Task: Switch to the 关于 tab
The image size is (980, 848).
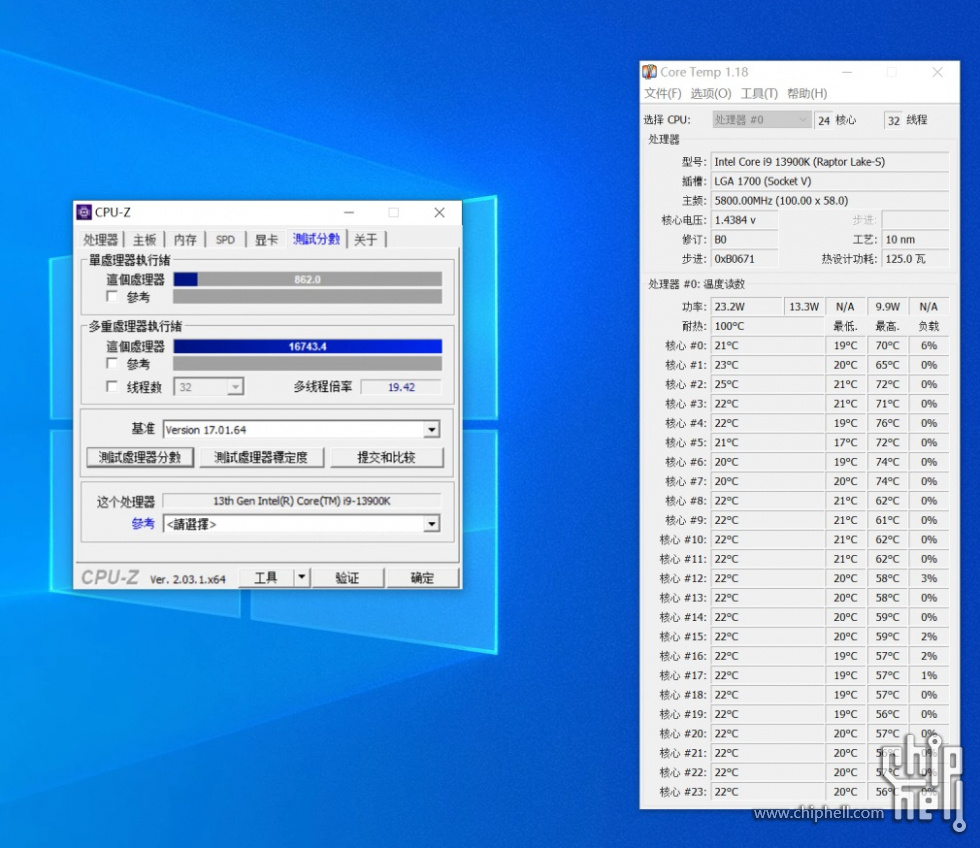Action: pyautogui.click(x=366, y=239)
